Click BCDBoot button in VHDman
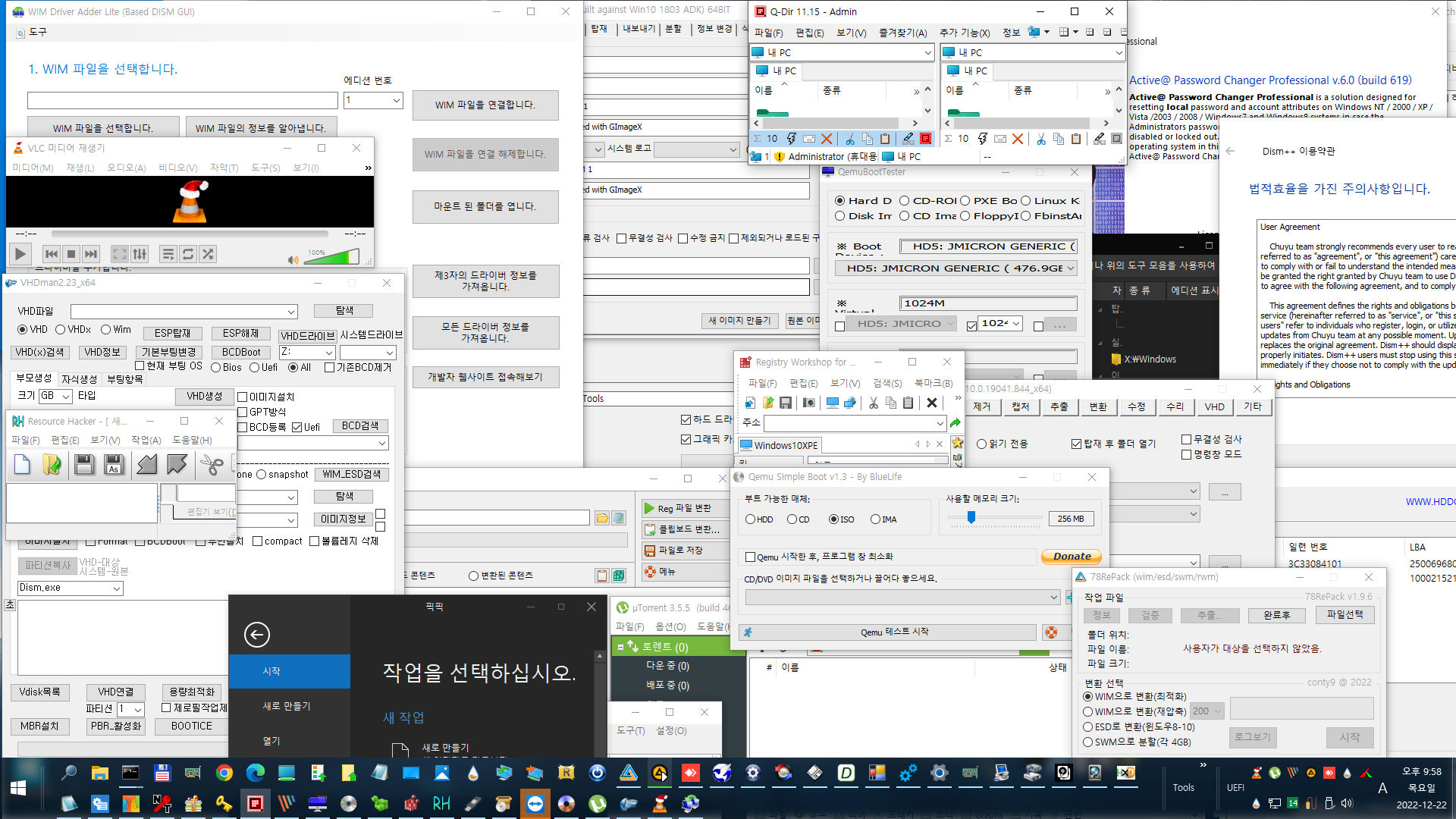Image resolution: width=1456 pixels, height=819 pixels. (241, 353)
